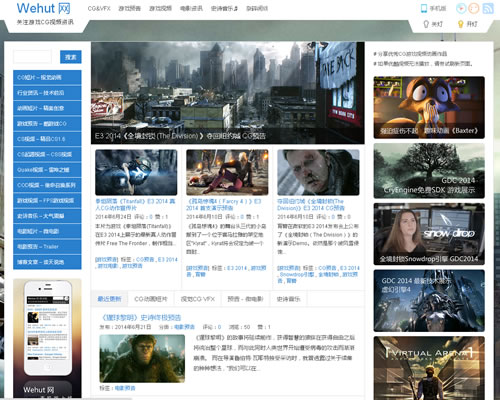Click the pink round social icon in header

pos(461,8)
